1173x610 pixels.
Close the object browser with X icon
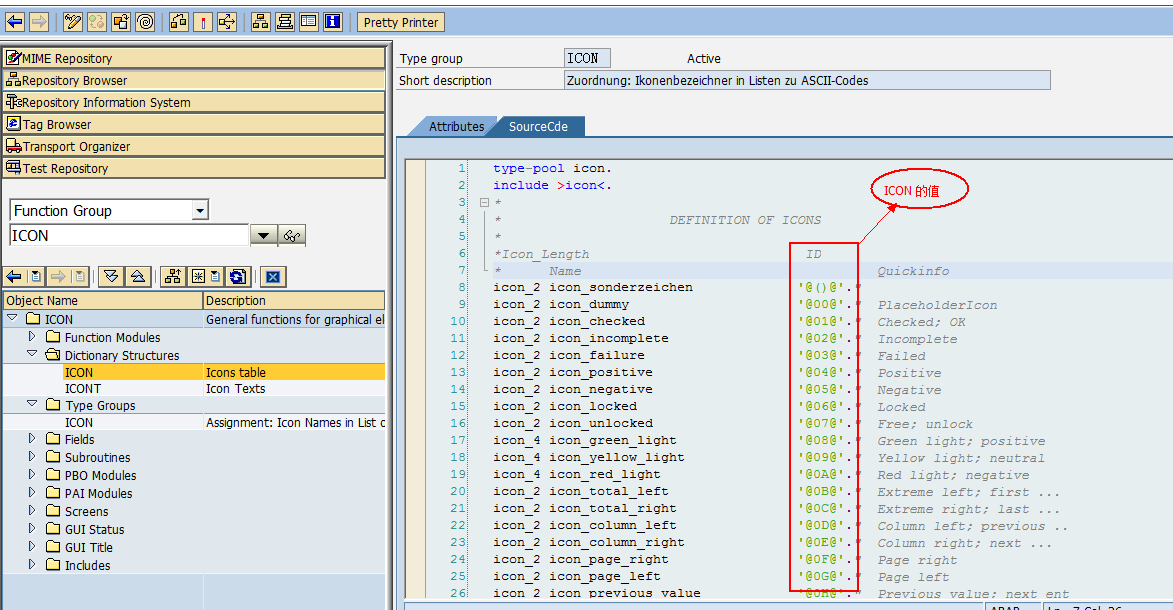pyautogui.click(x=273, y=277)
